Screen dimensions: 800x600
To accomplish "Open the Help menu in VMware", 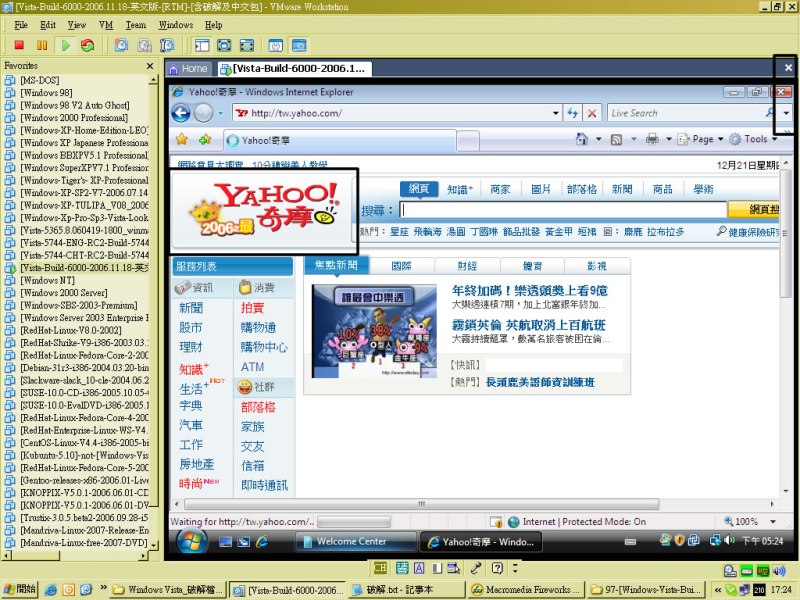I will pyautogui.click(x=213, y=25).
